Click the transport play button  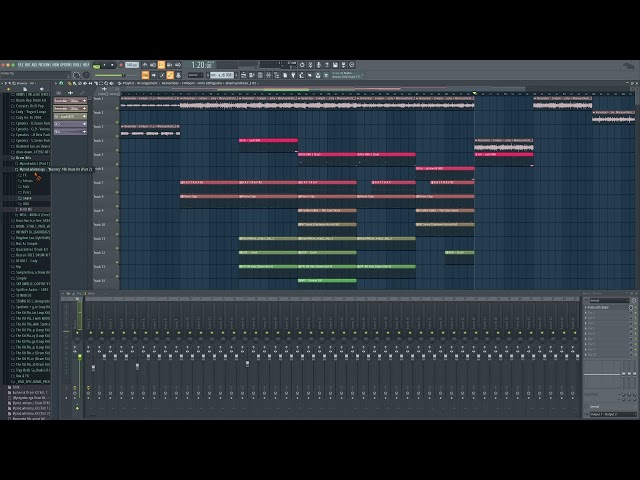(x=104, y=65)
